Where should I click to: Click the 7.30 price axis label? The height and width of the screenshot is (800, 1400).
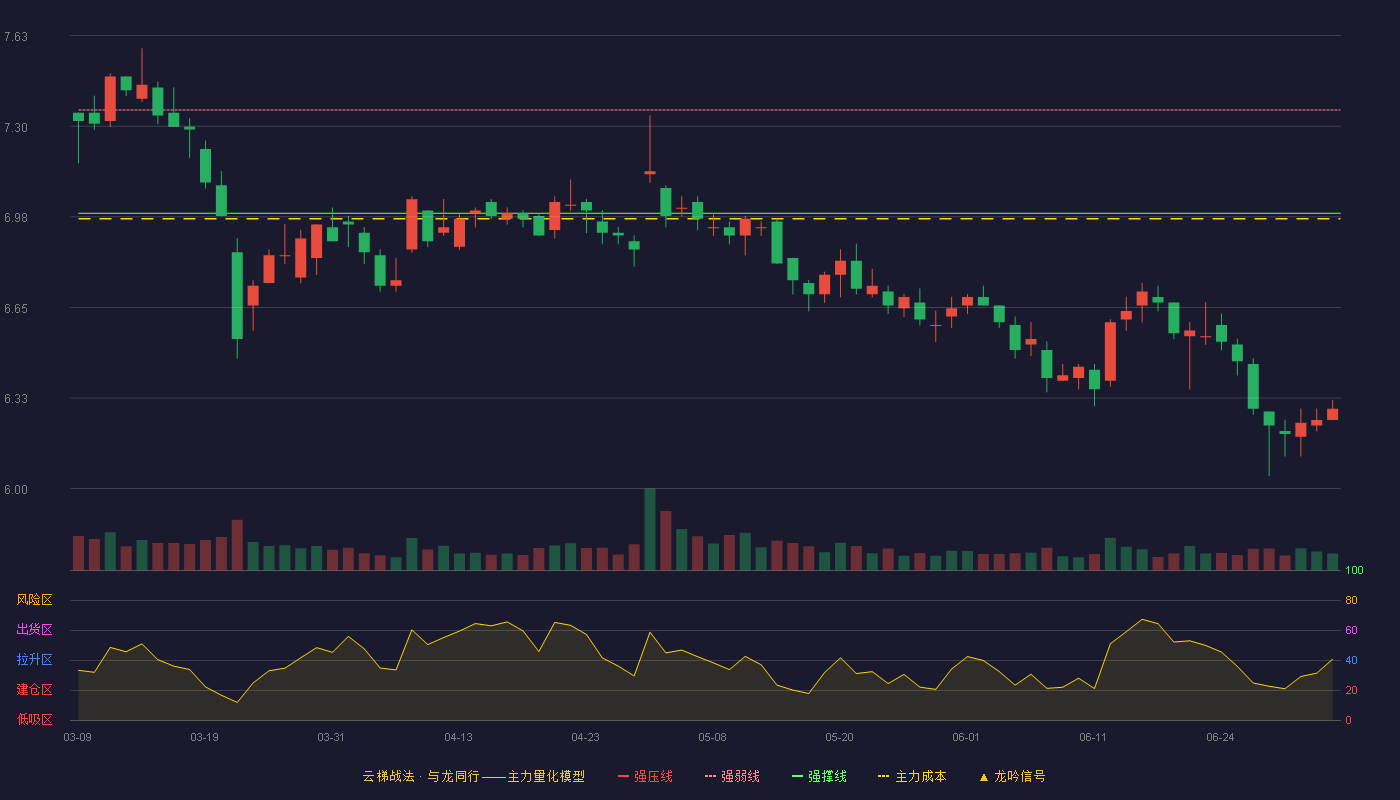tap(16, 128)
